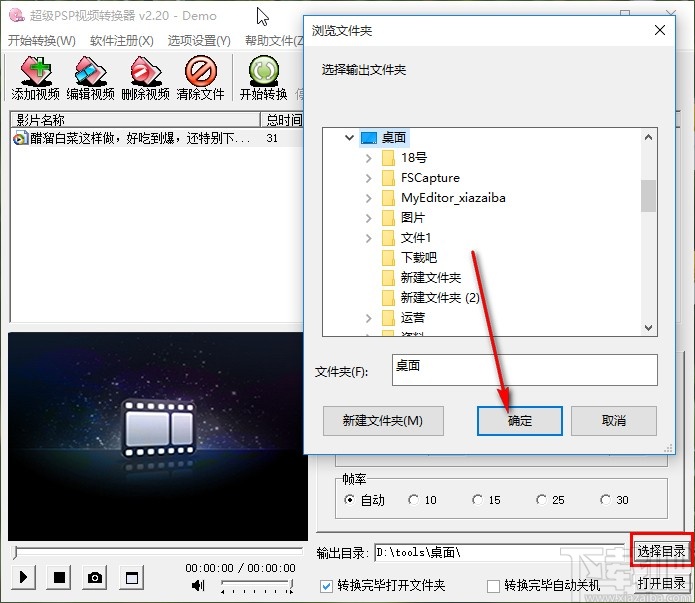Mute audio with the speaker icon

[198, 585]
